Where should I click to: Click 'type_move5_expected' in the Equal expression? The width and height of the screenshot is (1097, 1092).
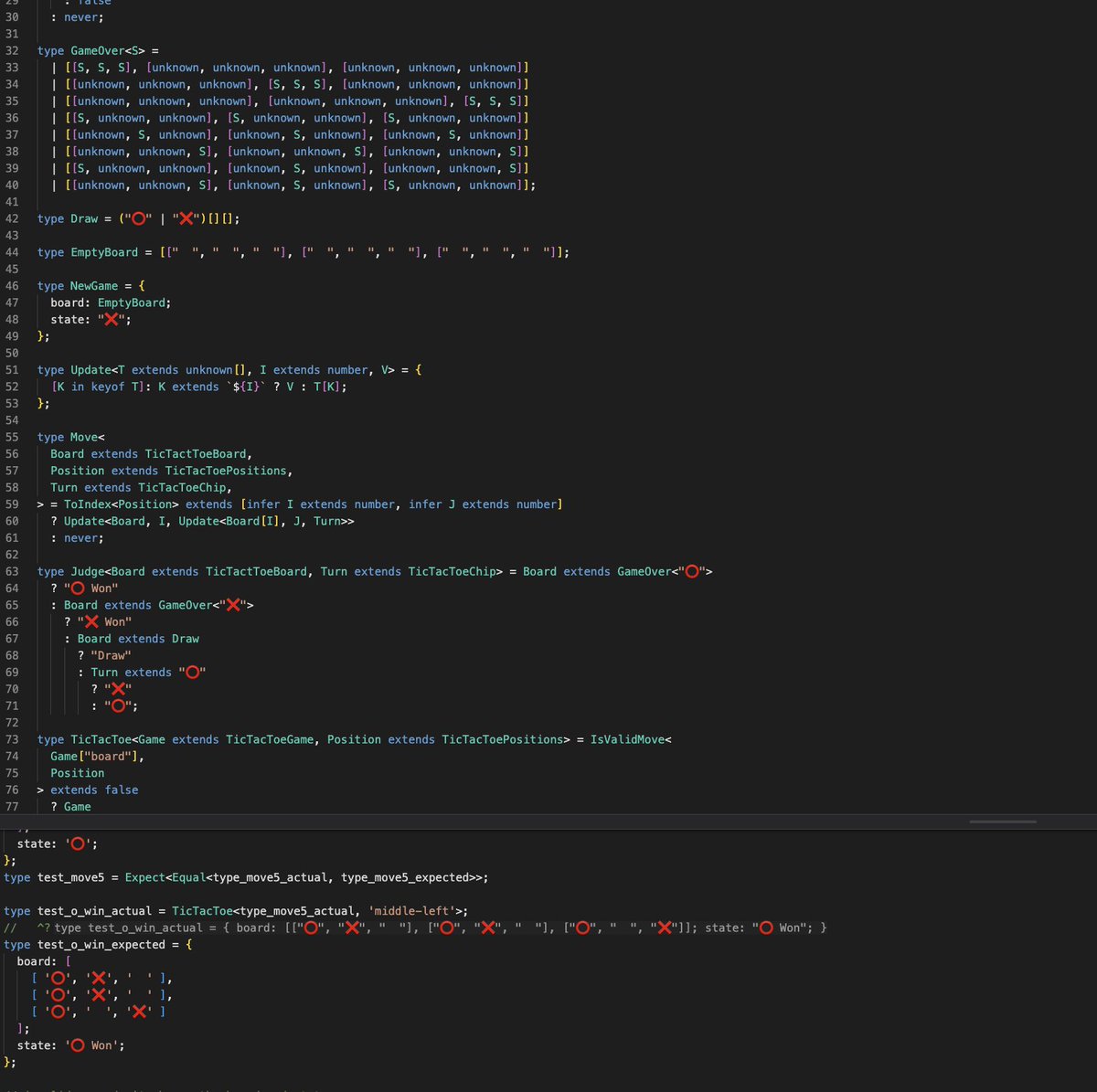pyautogui.click(x=405, y=877)
